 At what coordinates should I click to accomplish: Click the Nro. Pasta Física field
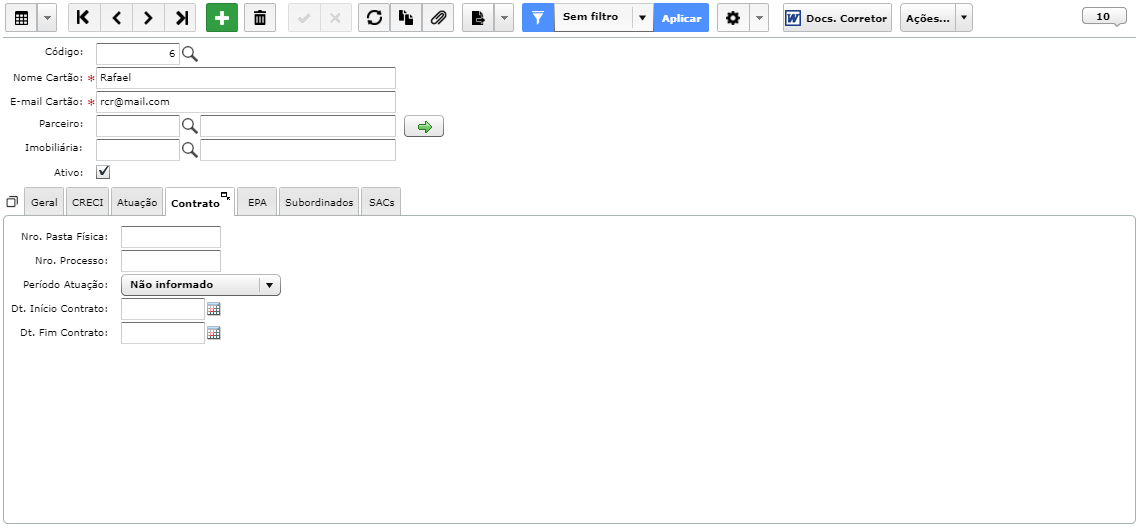171,237
